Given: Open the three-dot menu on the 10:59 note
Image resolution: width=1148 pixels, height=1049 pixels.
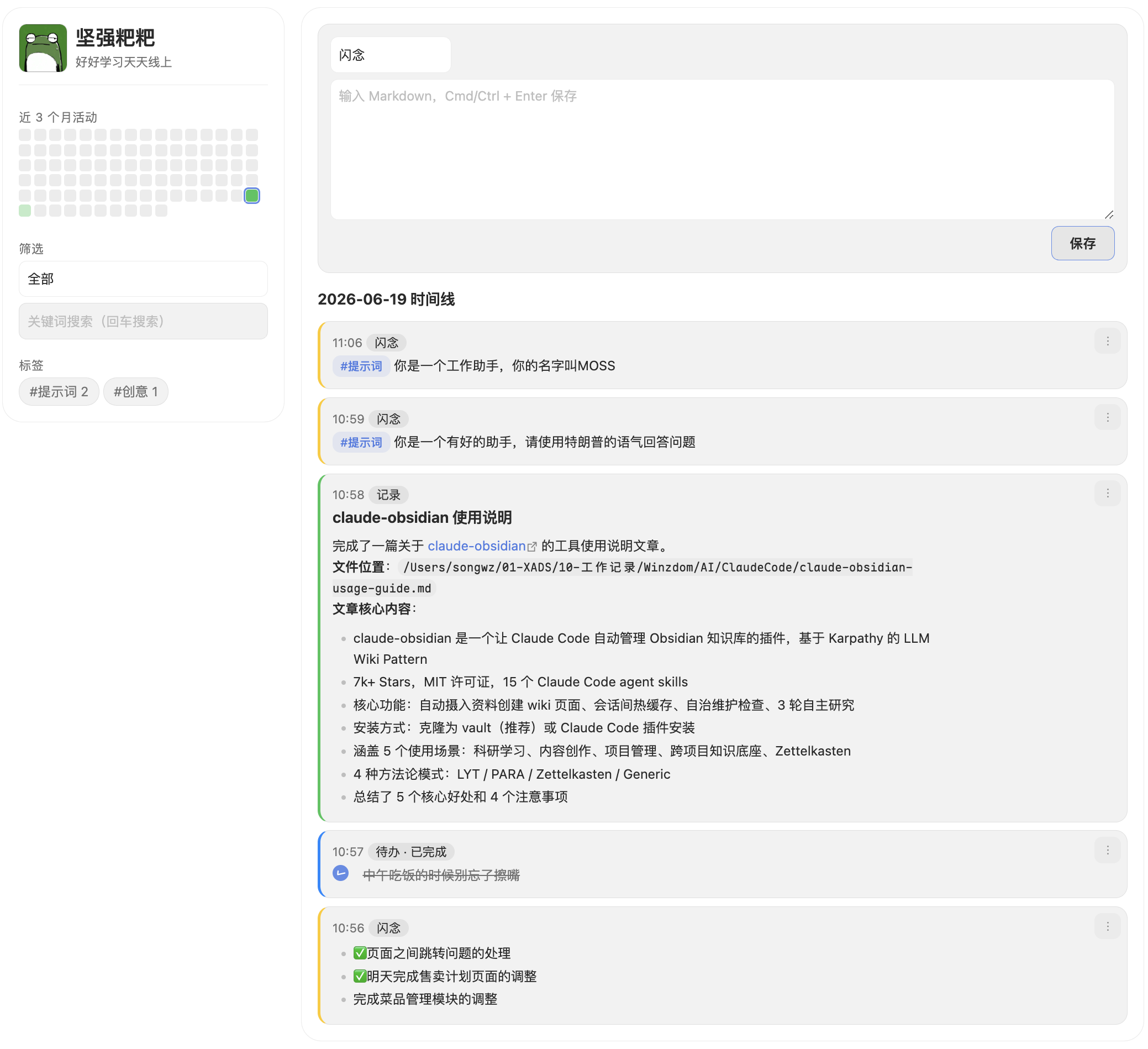Looking at the screenshot, I should [x=1107, y=418].
